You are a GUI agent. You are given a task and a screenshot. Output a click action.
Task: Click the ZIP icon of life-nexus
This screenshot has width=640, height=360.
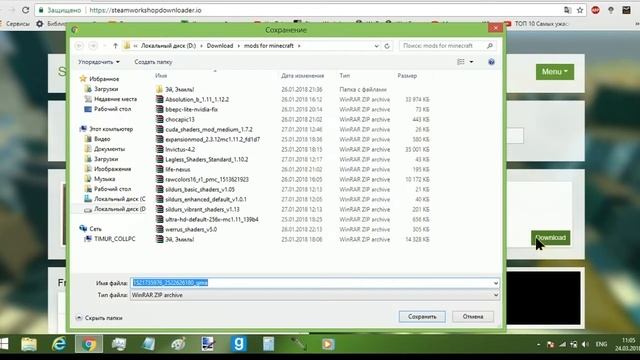click(x=160, y=169)
